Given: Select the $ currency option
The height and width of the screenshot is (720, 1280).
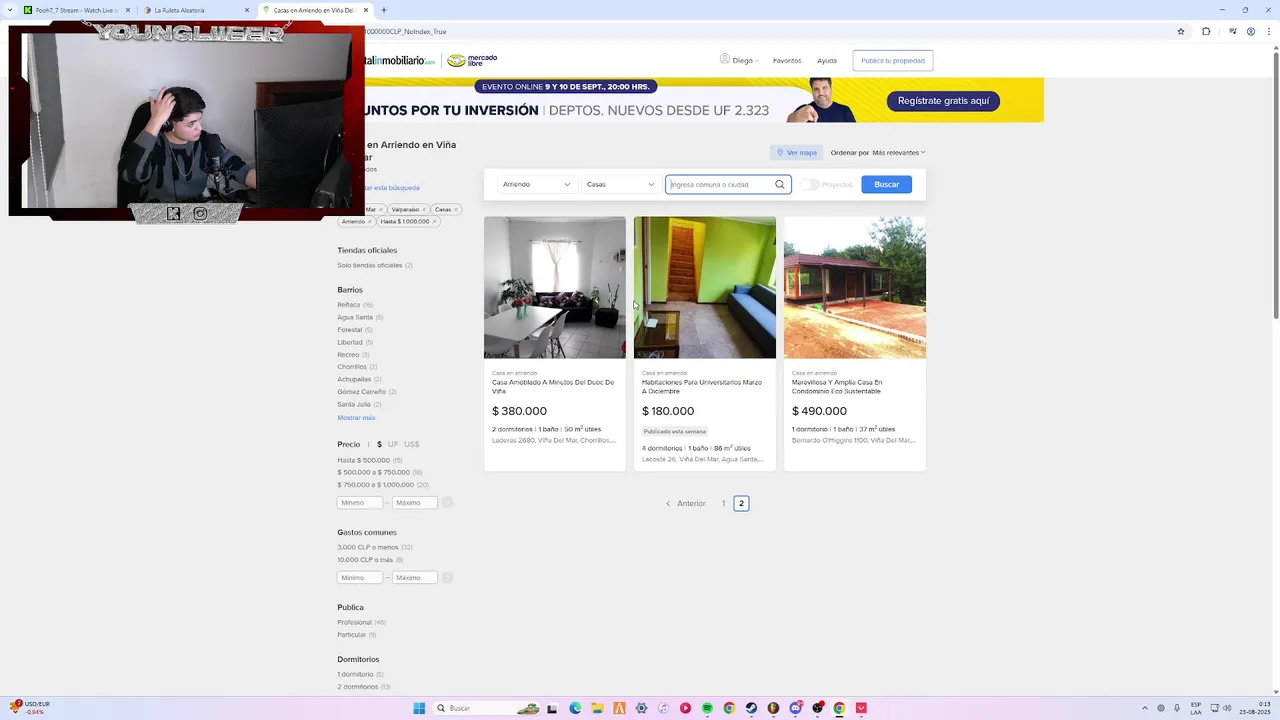Looking at the screenshot, I should click(x=379, y=444).
